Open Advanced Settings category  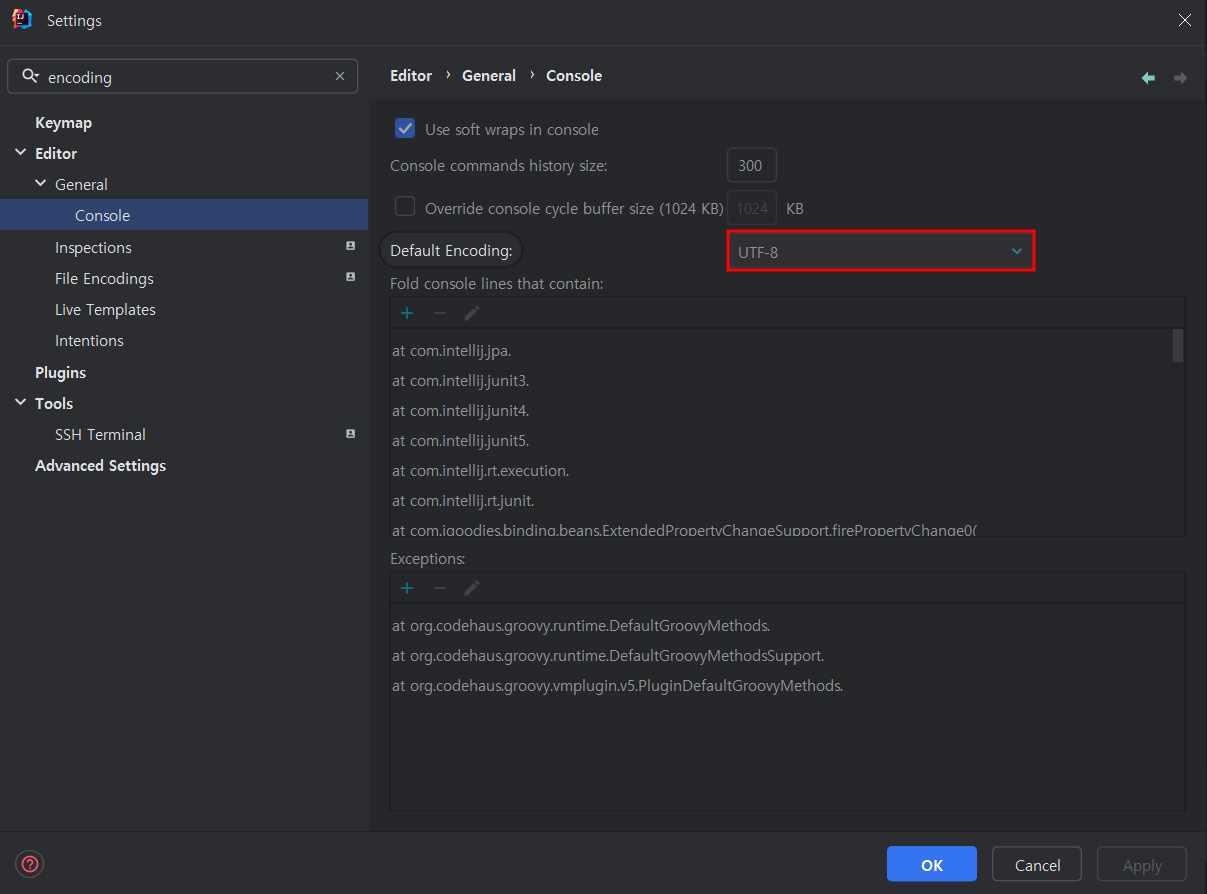coord(100,465)
